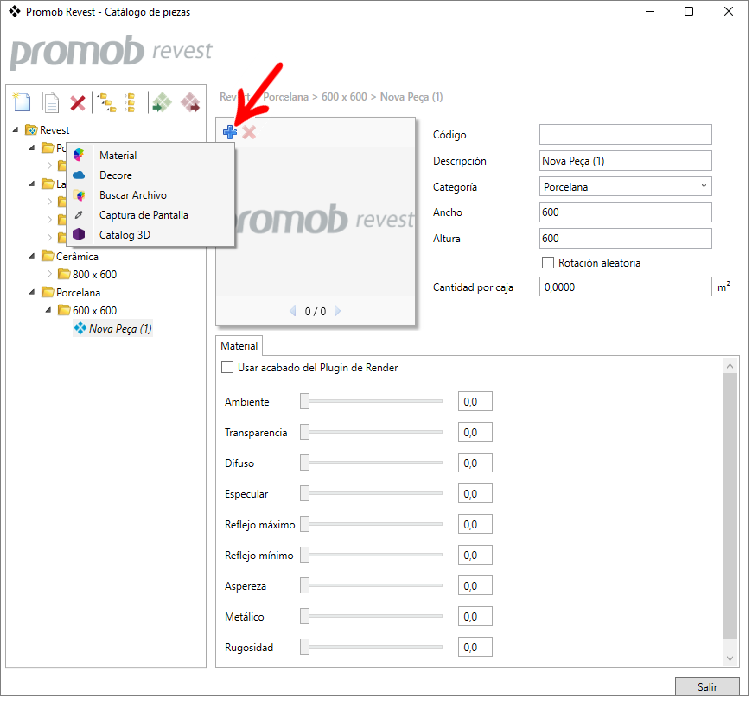The image size is (750, 702).
Task: Click the Transparencia slider handle
Action: pyautogui.click(x=305, y=432)
